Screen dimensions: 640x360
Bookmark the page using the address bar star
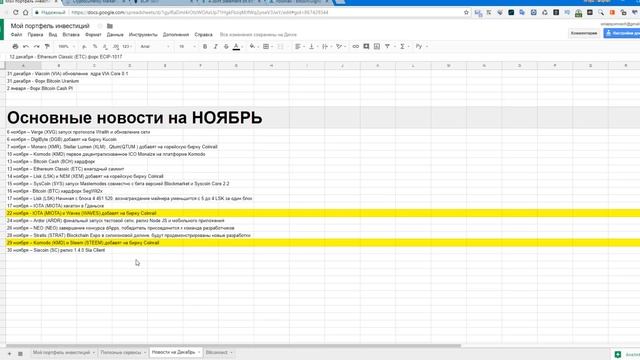pyautogui.click(x=466, y=13)
